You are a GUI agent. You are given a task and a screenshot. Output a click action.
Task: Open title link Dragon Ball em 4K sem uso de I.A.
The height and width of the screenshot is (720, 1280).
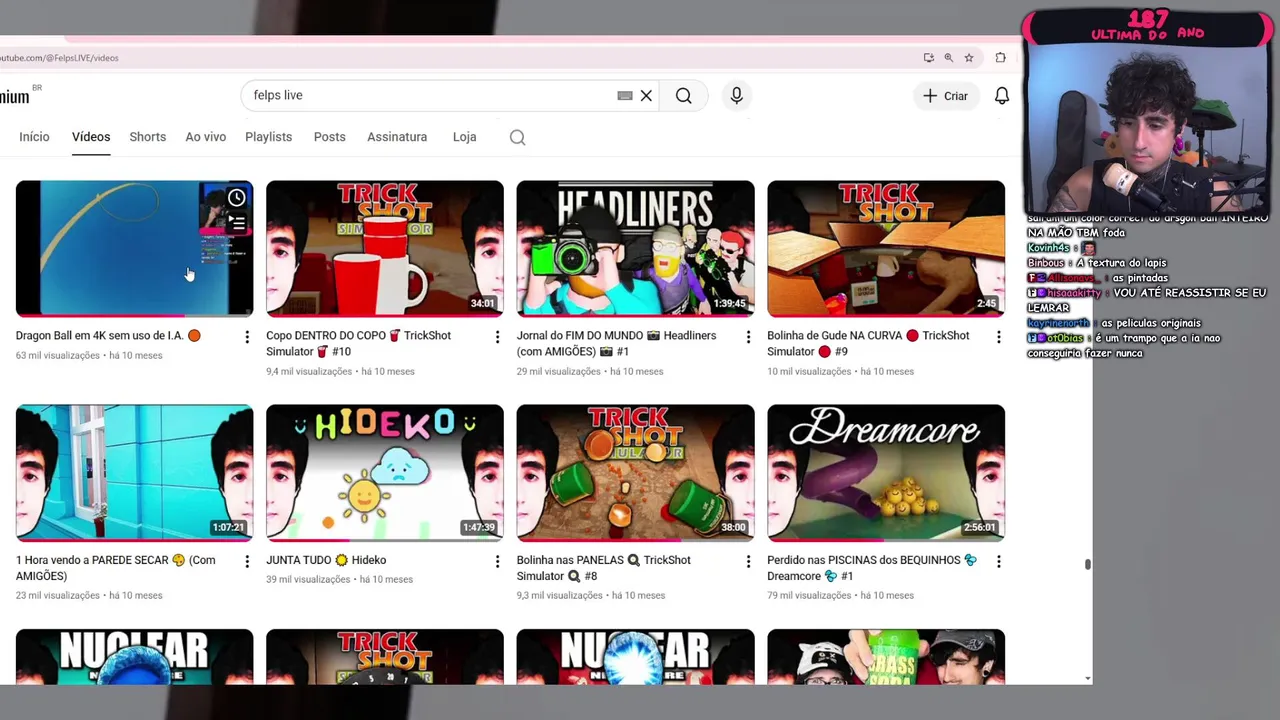tap(108, 336)
